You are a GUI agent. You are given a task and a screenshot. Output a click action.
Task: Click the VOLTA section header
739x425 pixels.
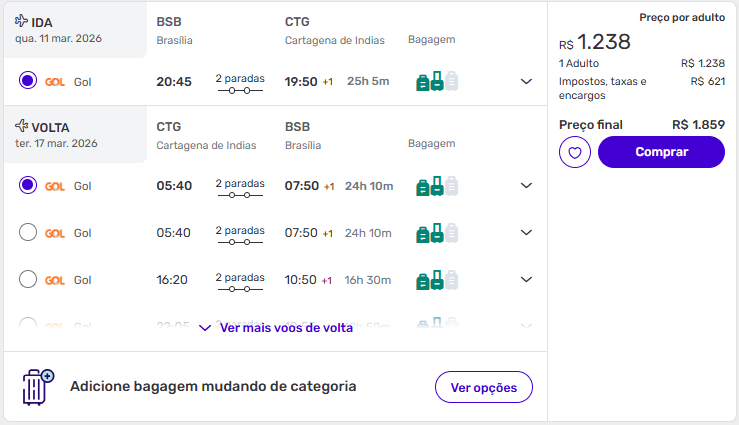50,127
